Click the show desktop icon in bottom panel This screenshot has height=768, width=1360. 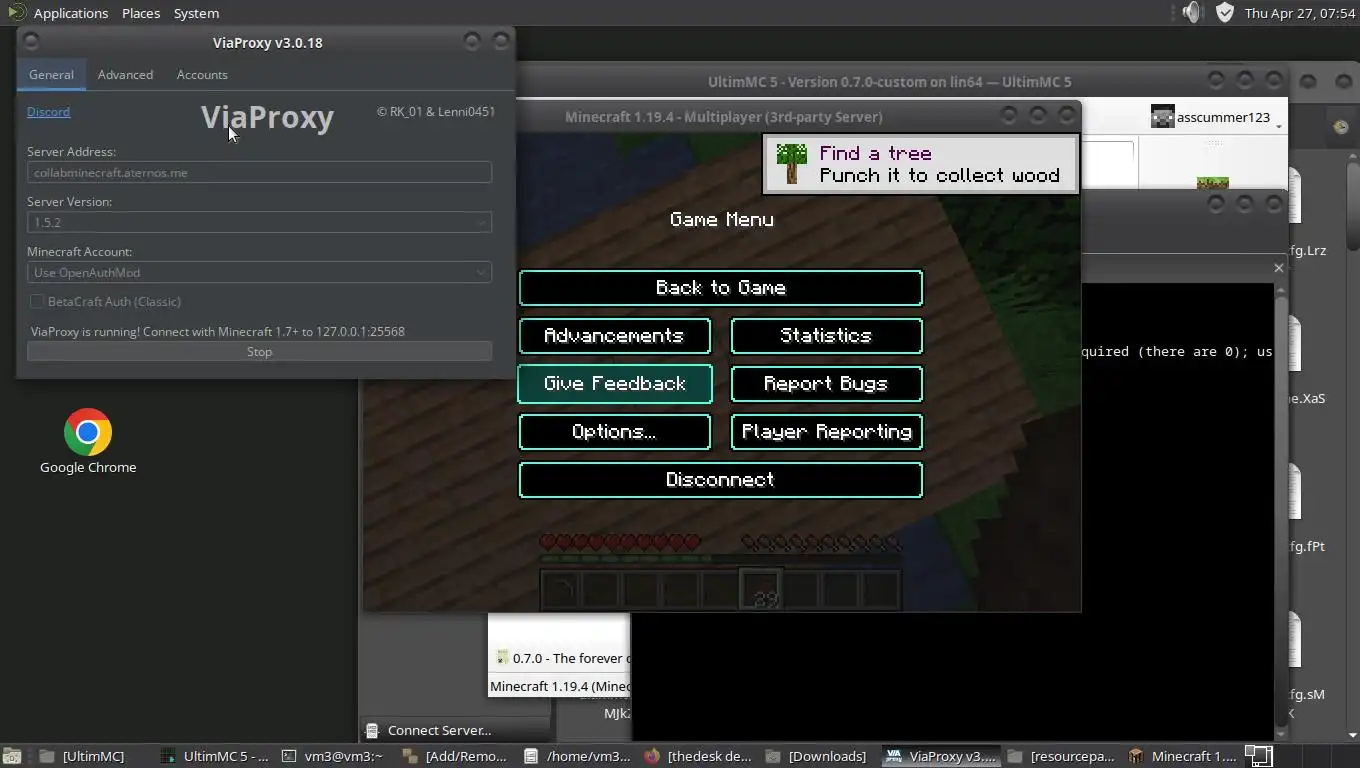pos(11,756)
